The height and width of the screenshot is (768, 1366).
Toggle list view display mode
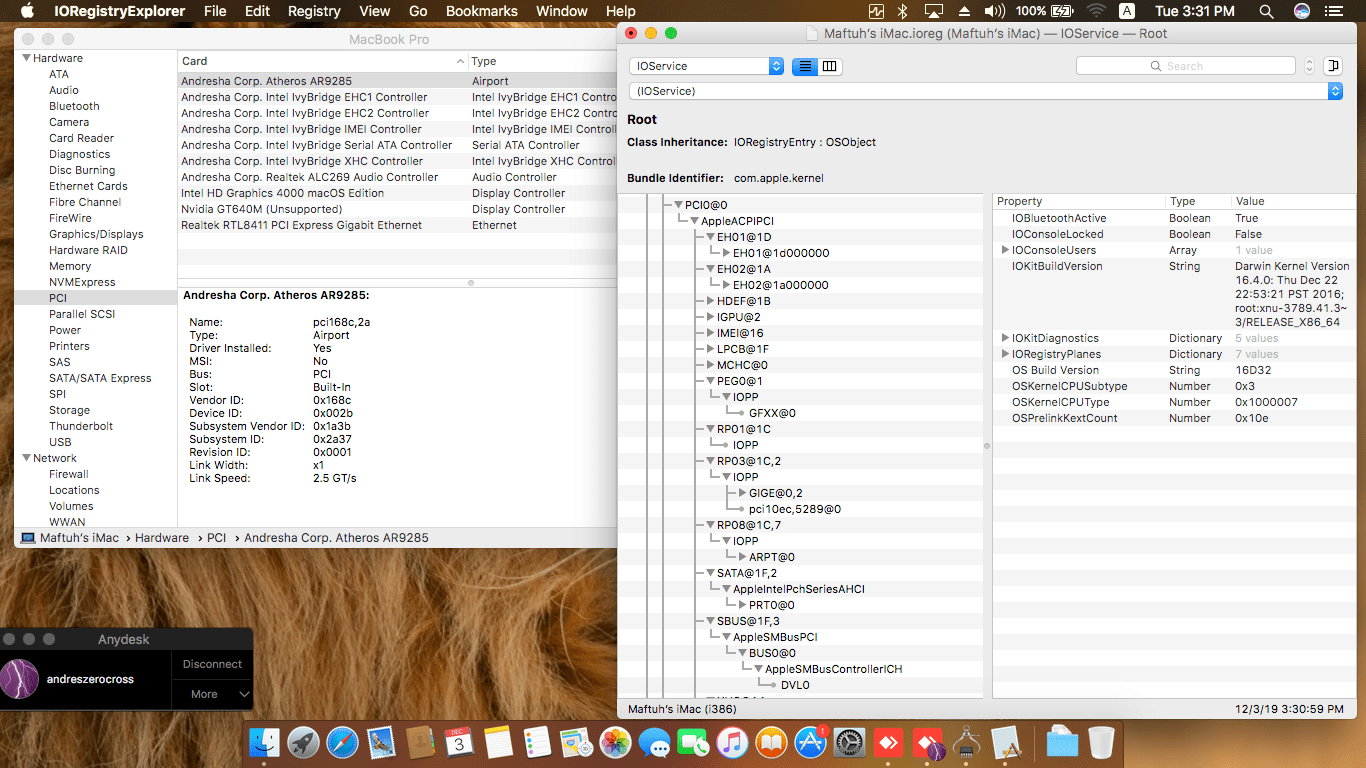[x=806, y=67]
